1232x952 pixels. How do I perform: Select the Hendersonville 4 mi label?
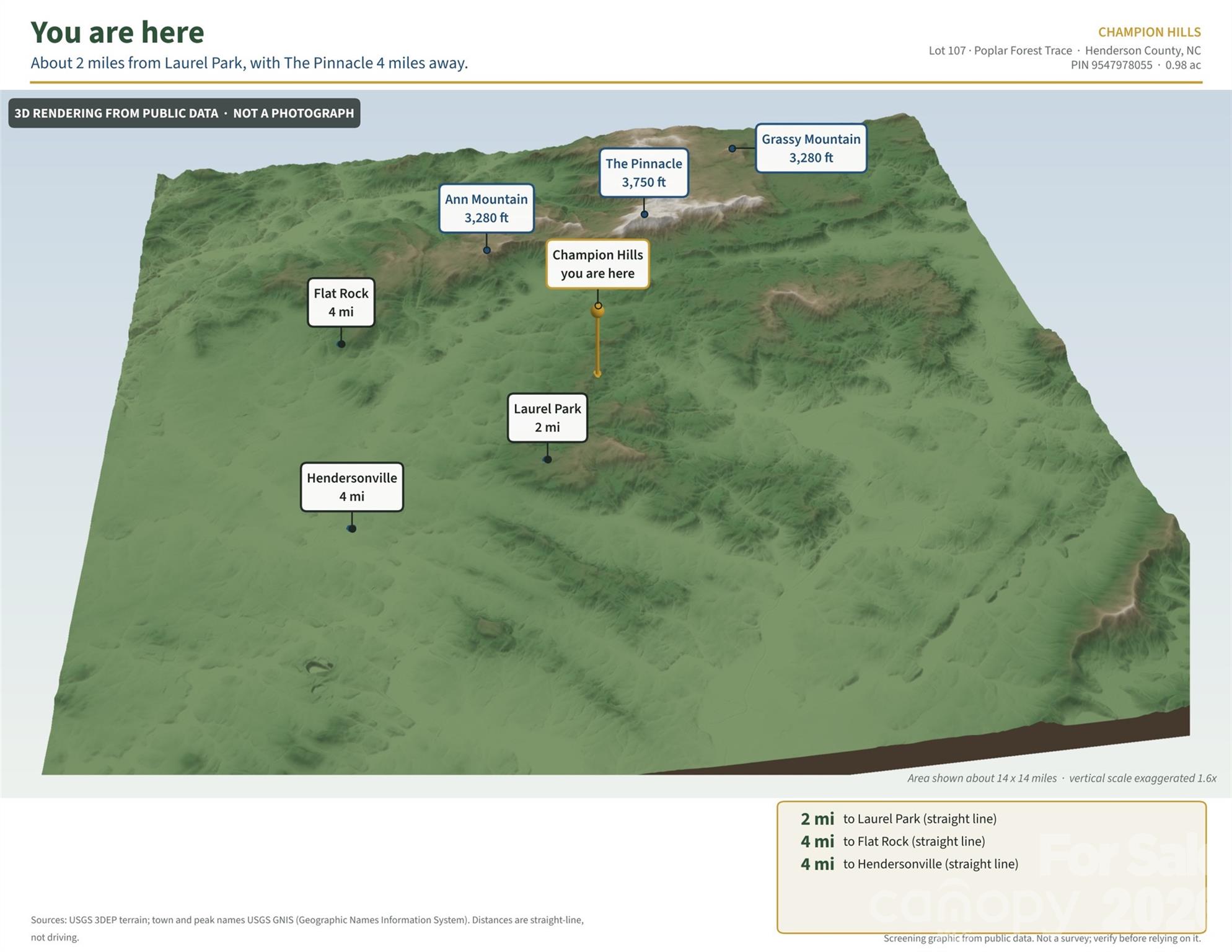pos(351,487)
